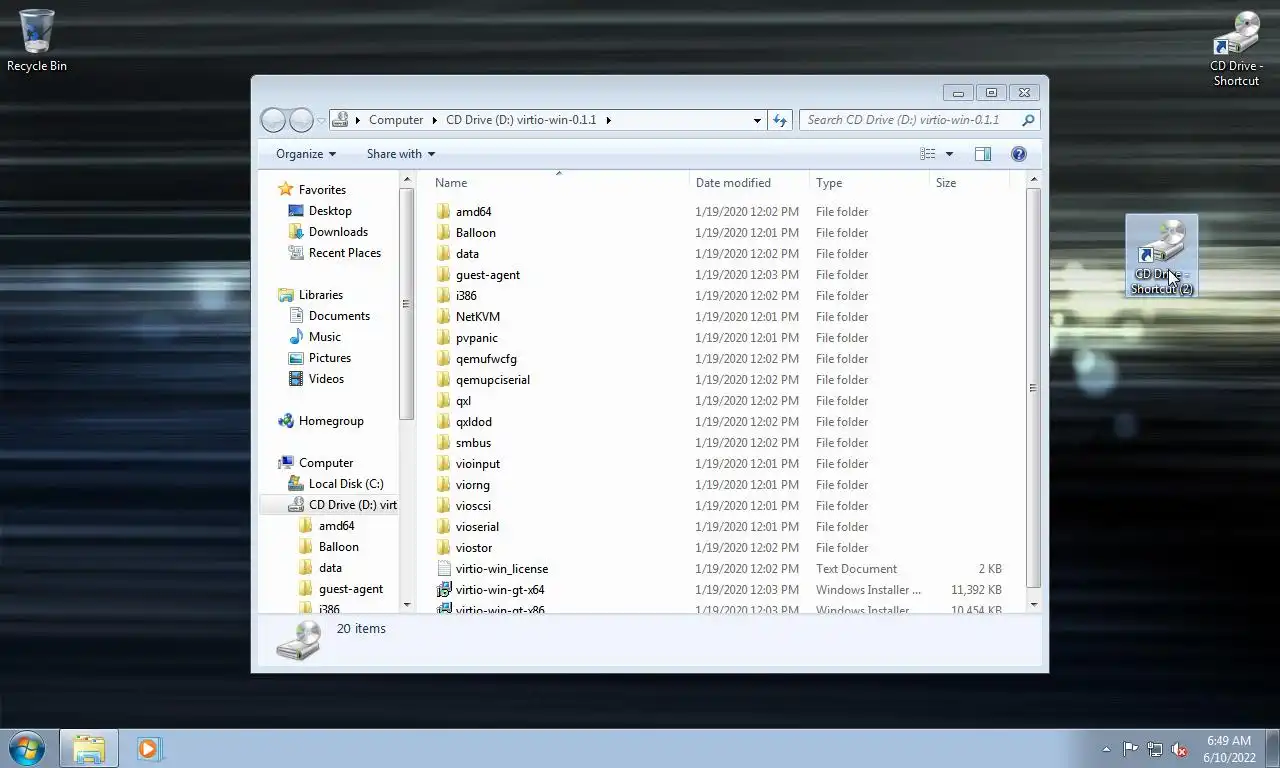Select the Balloon folder icon in file list

tap(444, 233)
